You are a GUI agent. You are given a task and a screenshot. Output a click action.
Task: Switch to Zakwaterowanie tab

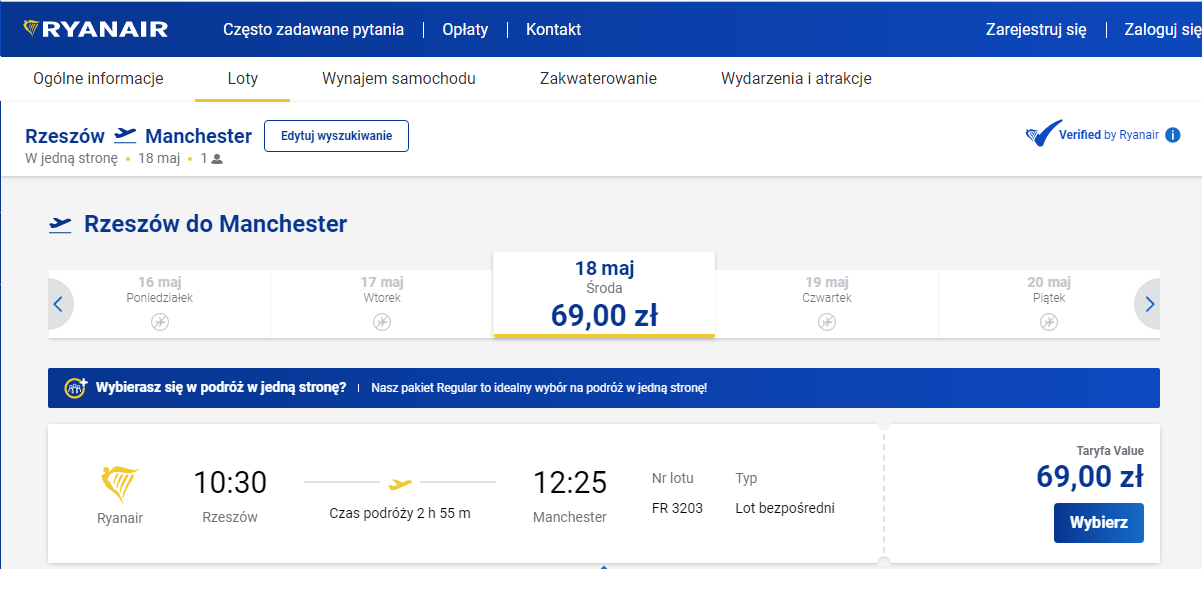coord(598,79)
